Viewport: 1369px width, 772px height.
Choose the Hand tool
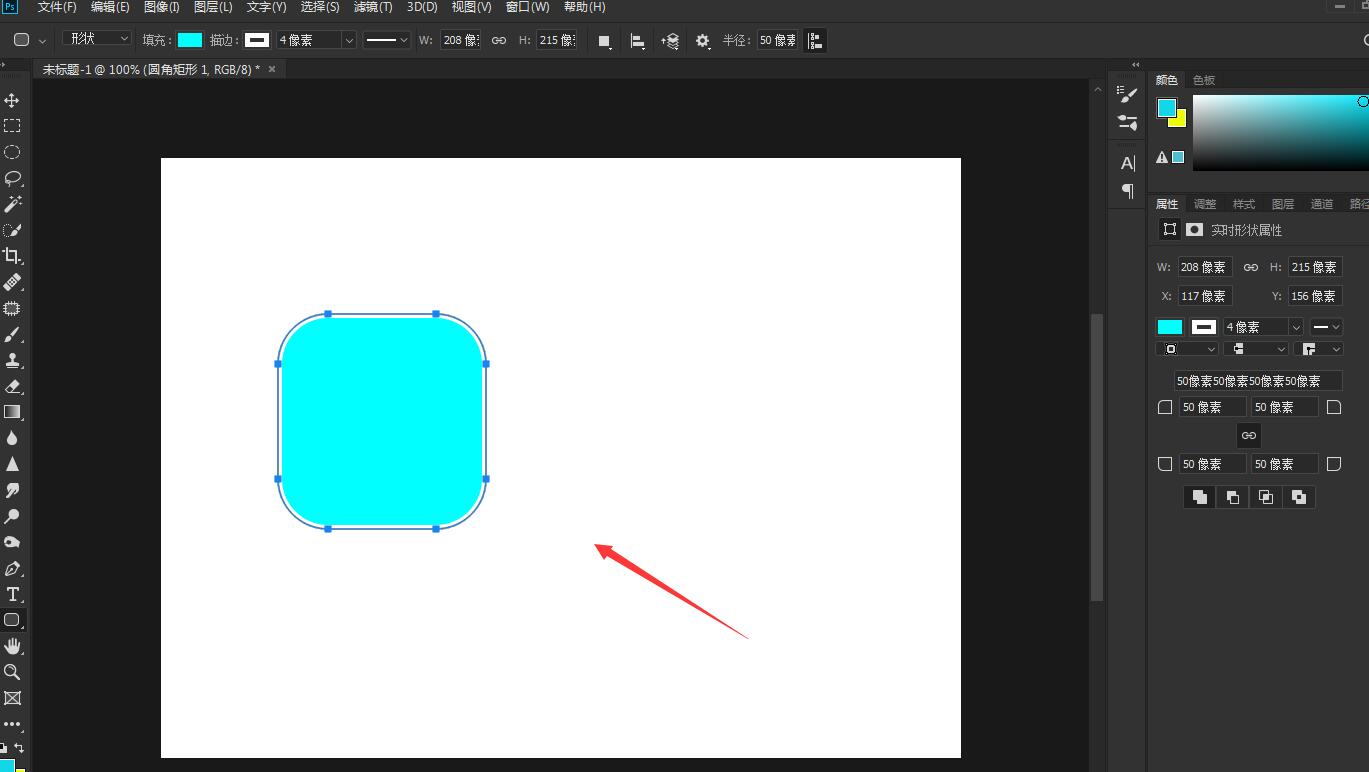tap(12, 646)
